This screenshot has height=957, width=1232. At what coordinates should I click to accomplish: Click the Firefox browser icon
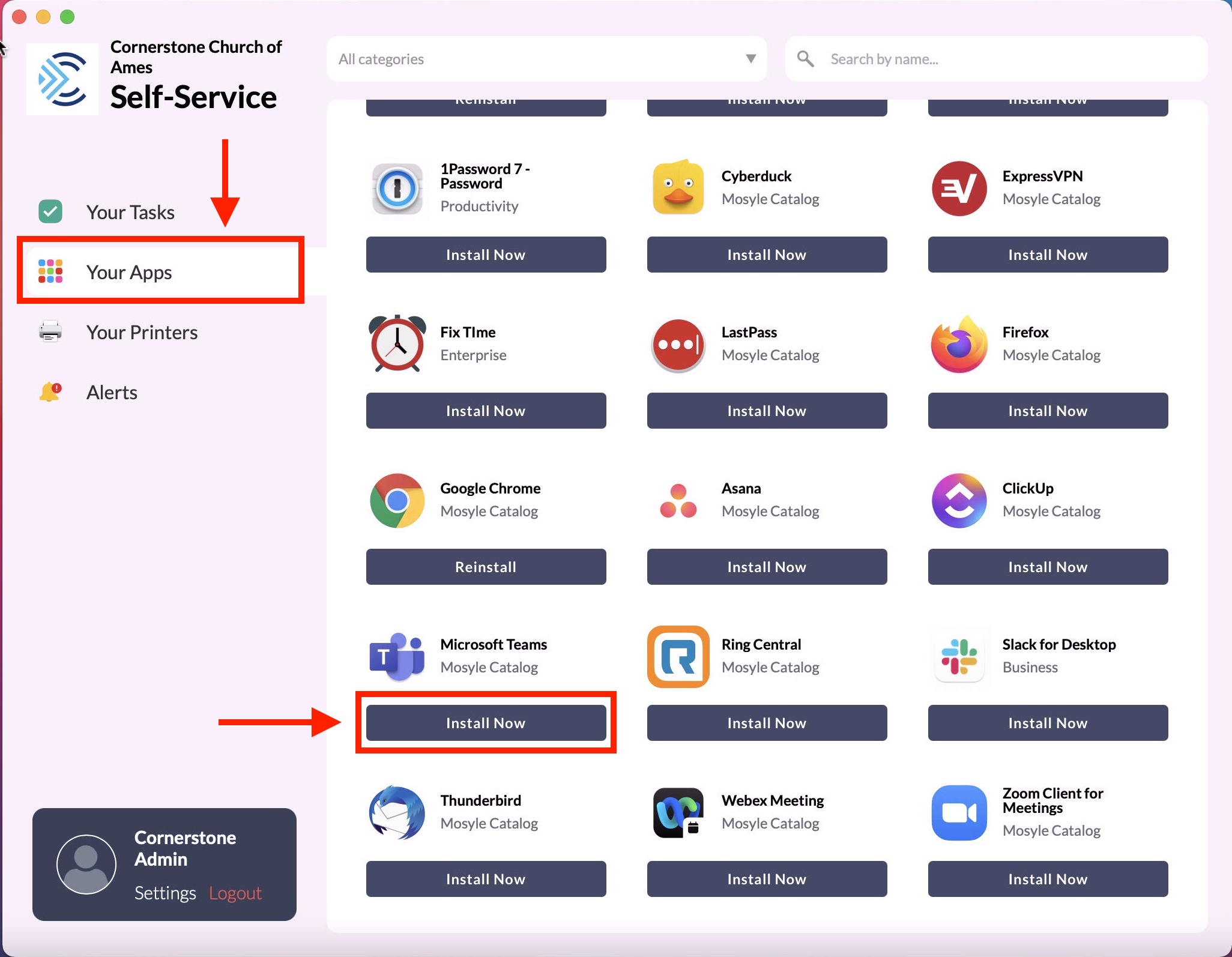tap(959, 344)
